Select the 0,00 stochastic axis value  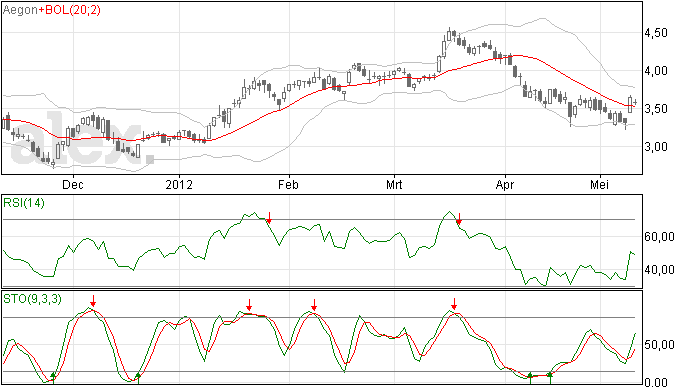[656, 382]
